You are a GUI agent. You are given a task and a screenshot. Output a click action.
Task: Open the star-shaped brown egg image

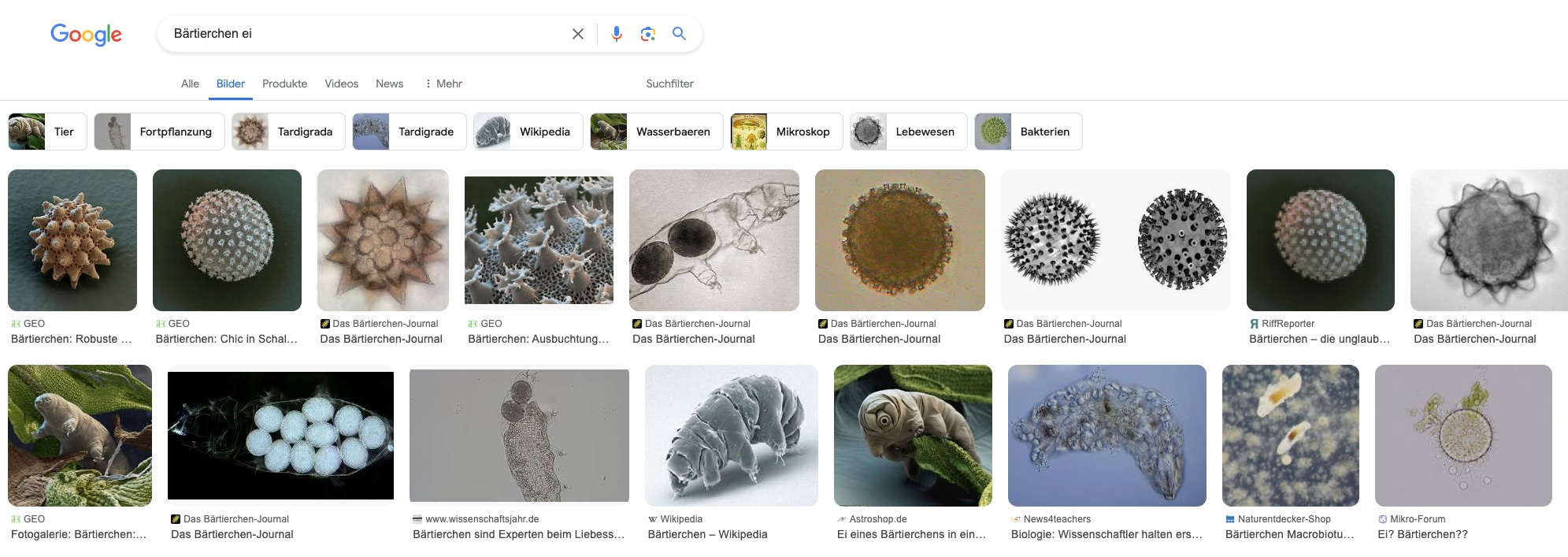coord(383,240)
